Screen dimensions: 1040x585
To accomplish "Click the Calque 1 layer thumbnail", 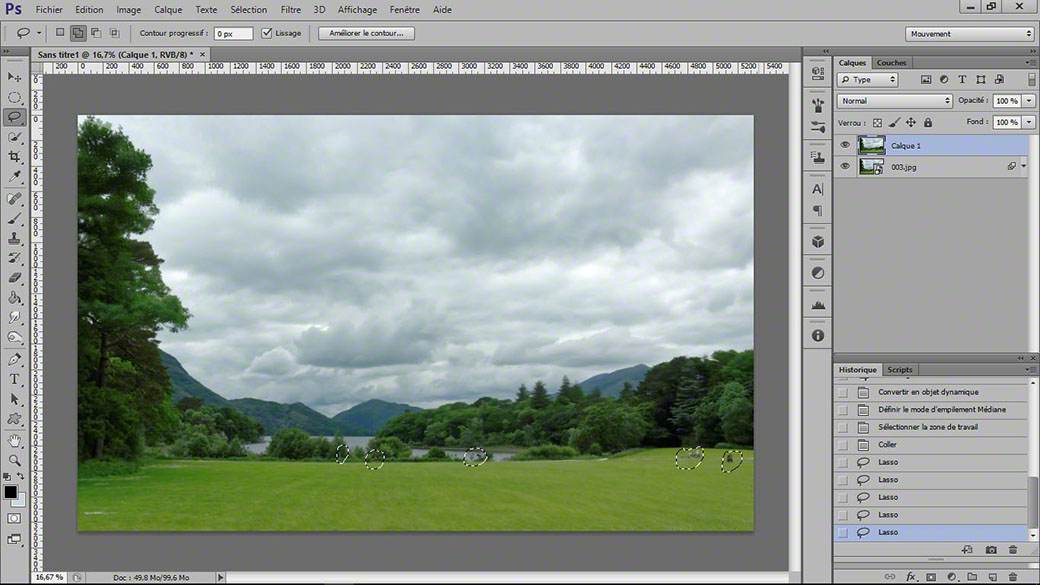I will click(x=872, y=145).
